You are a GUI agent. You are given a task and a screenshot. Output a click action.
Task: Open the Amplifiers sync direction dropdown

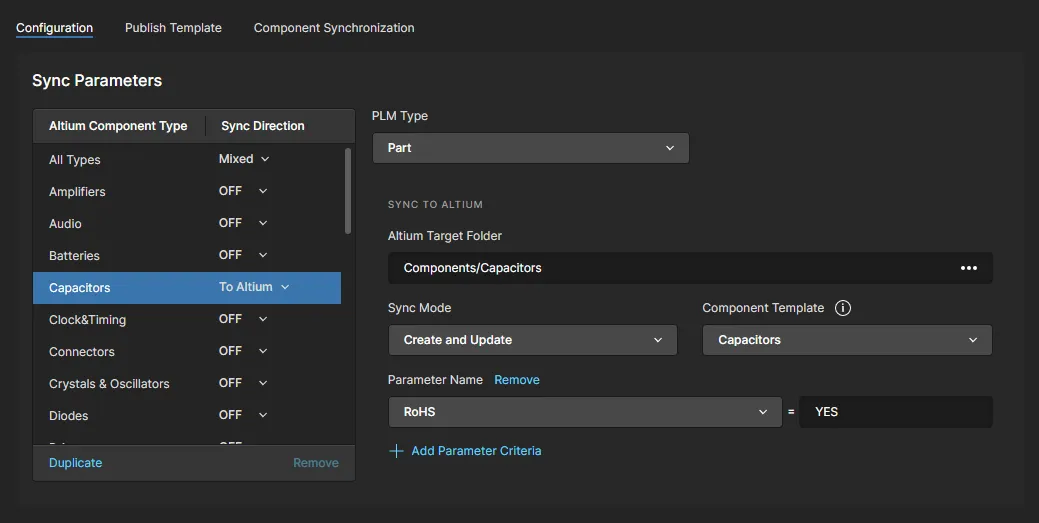[x=243, y=191]
